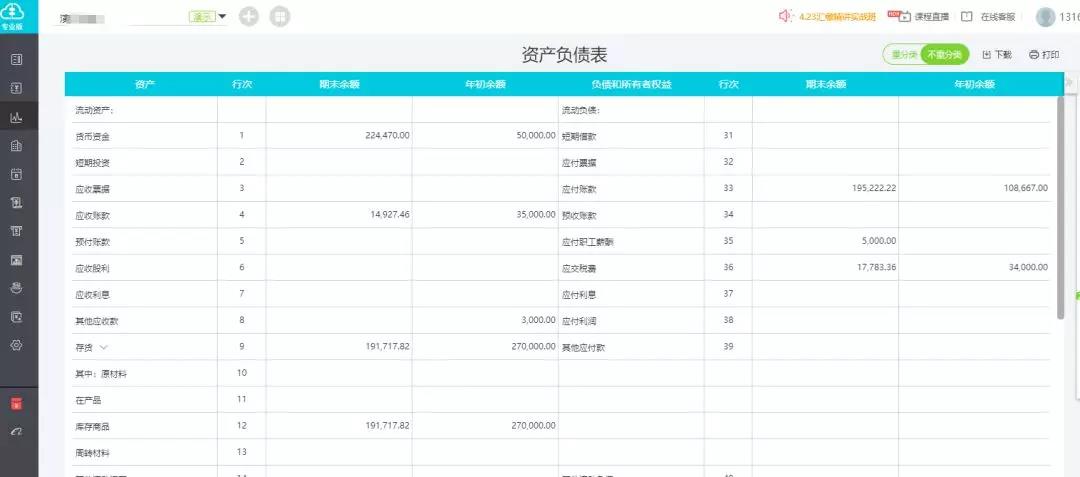Click the 货币资金 row label
The width and height of the screenshot is (1080, 477).
click(92, 137)
